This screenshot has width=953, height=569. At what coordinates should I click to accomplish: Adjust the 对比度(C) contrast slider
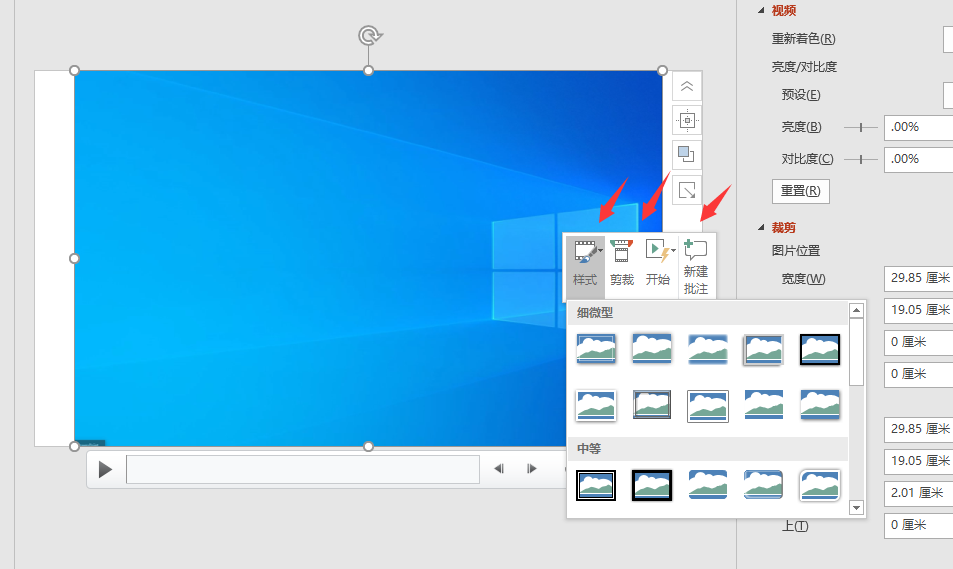coord(861,159)
